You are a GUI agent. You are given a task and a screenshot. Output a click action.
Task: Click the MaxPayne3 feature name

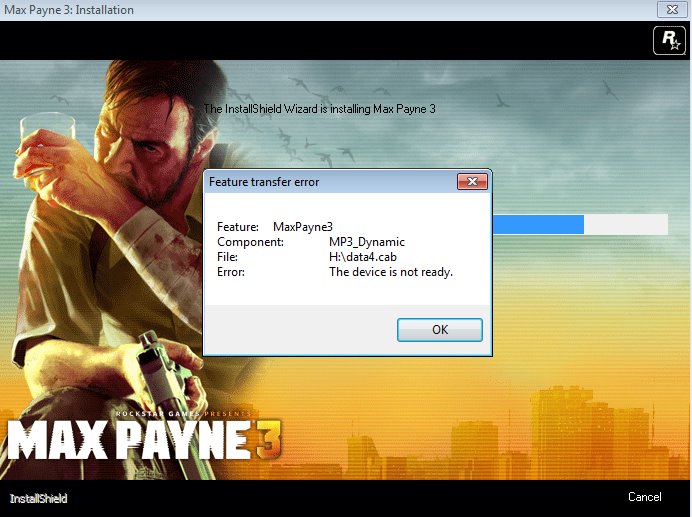(303, 227)
